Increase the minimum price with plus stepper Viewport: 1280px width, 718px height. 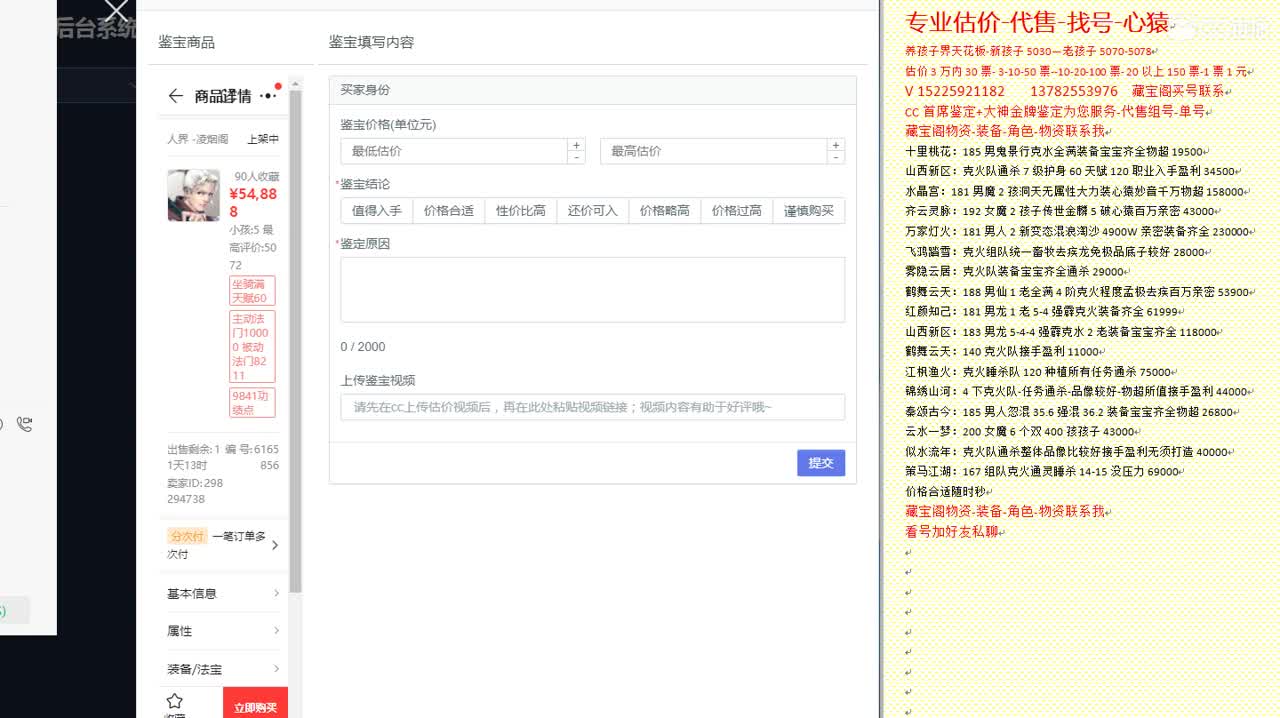[576, 145]
